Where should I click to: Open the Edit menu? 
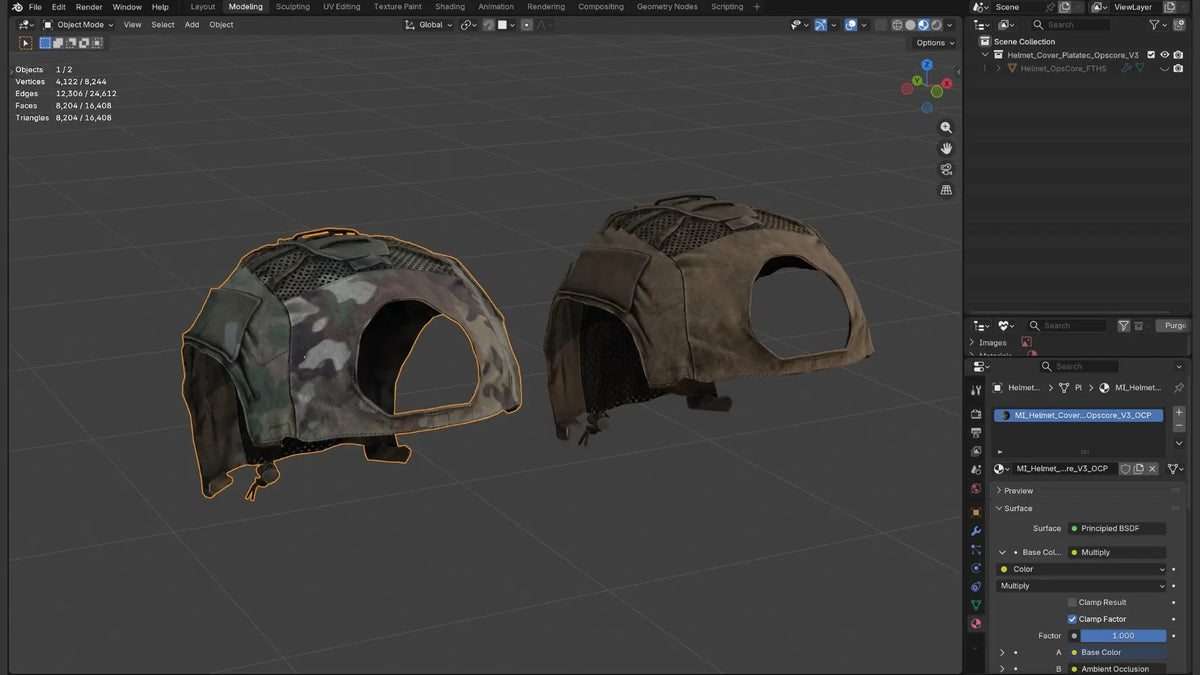59,7
